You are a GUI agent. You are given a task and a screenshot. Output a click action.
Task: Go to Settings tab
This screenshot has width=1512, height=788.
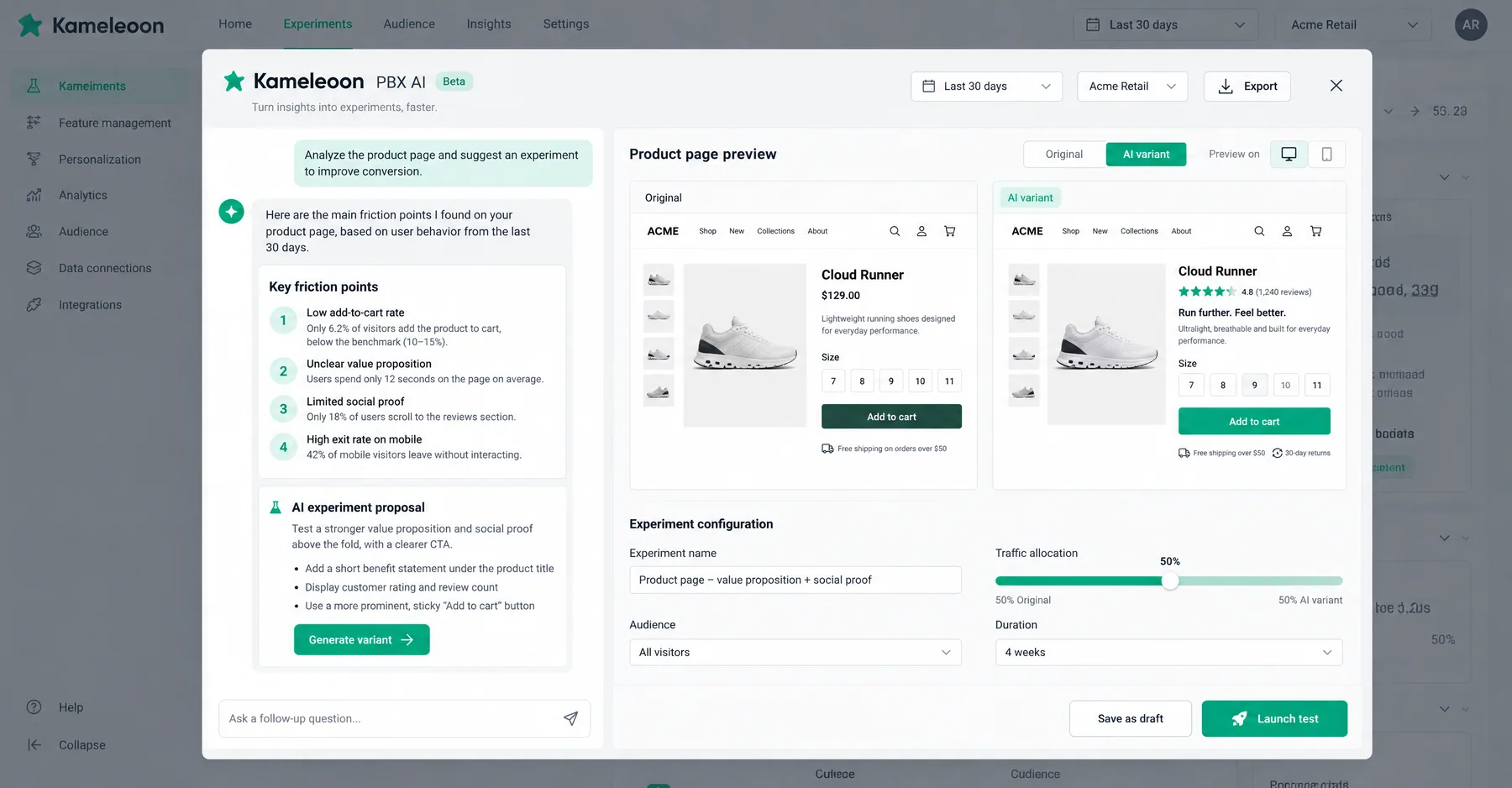[x=566, y=24]
